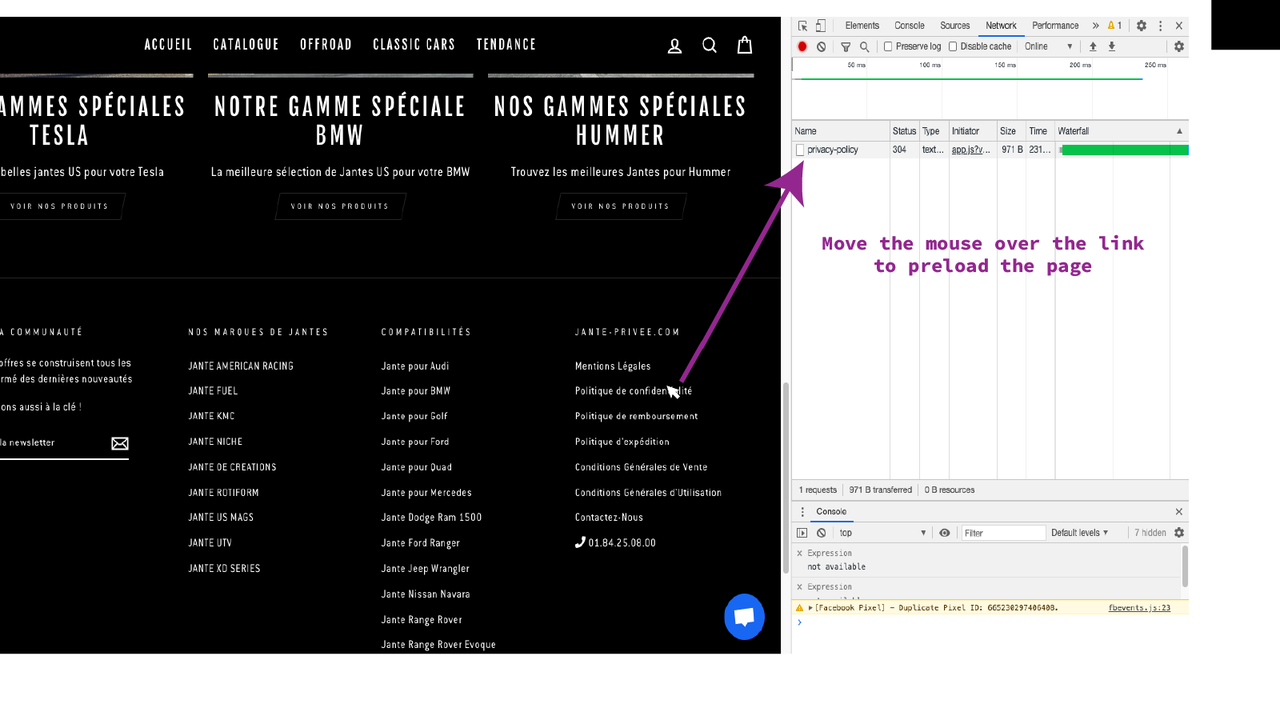Screen dimensions: 1280x720
Task: Click the site header search magnifier
Action: point(710,45)
